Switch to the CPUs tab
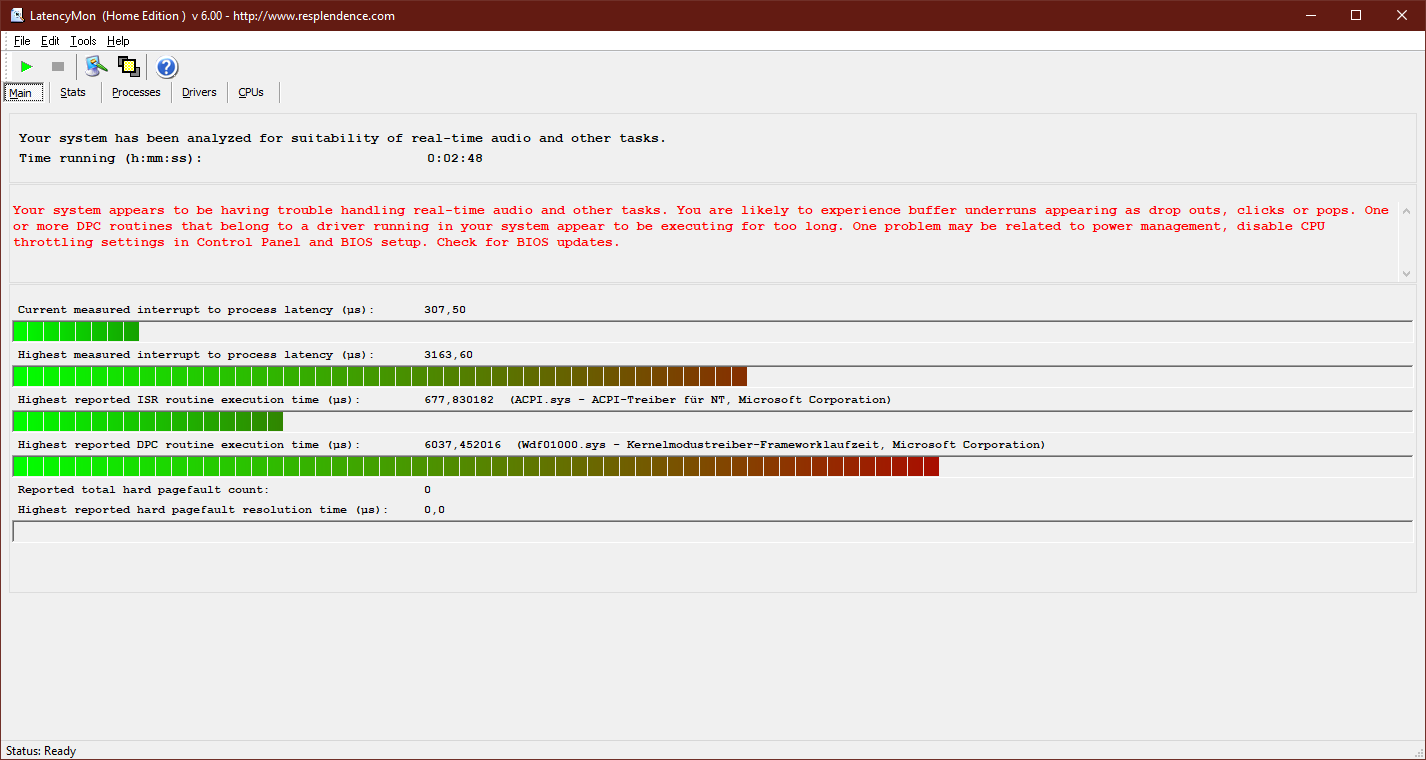Image resolution: width=1426 pixels, height=760 pixels. coord(251,92)
